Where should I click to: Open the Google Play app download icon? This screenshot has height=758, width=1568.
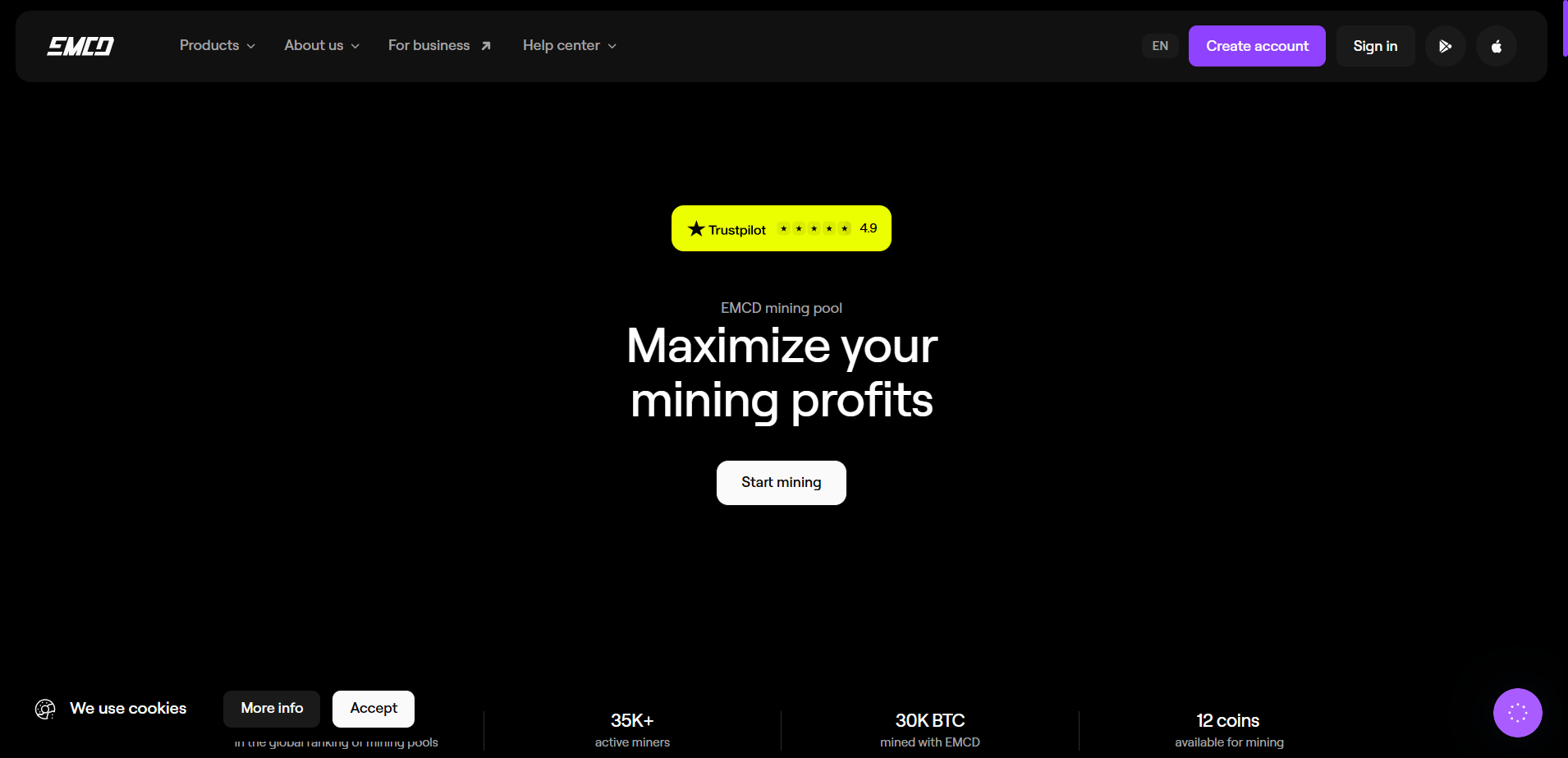click(1445, 46)
